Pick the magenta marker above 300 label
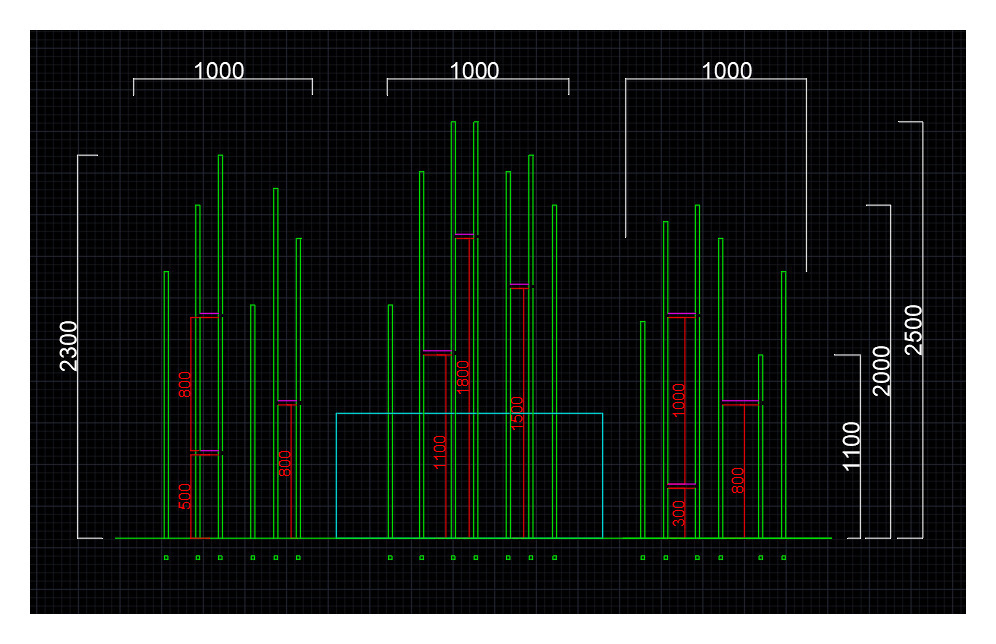Viewport: 996px width, 644px height. tap(682, 485)
